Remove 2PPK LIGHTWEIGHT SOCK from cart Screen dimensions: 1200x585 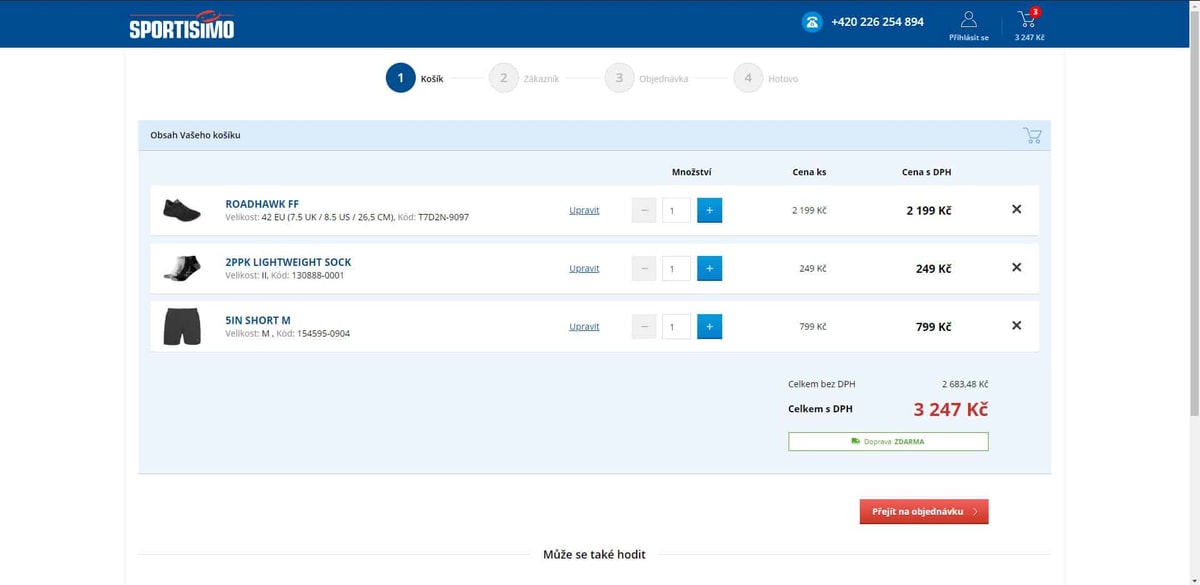[1016, 268]
